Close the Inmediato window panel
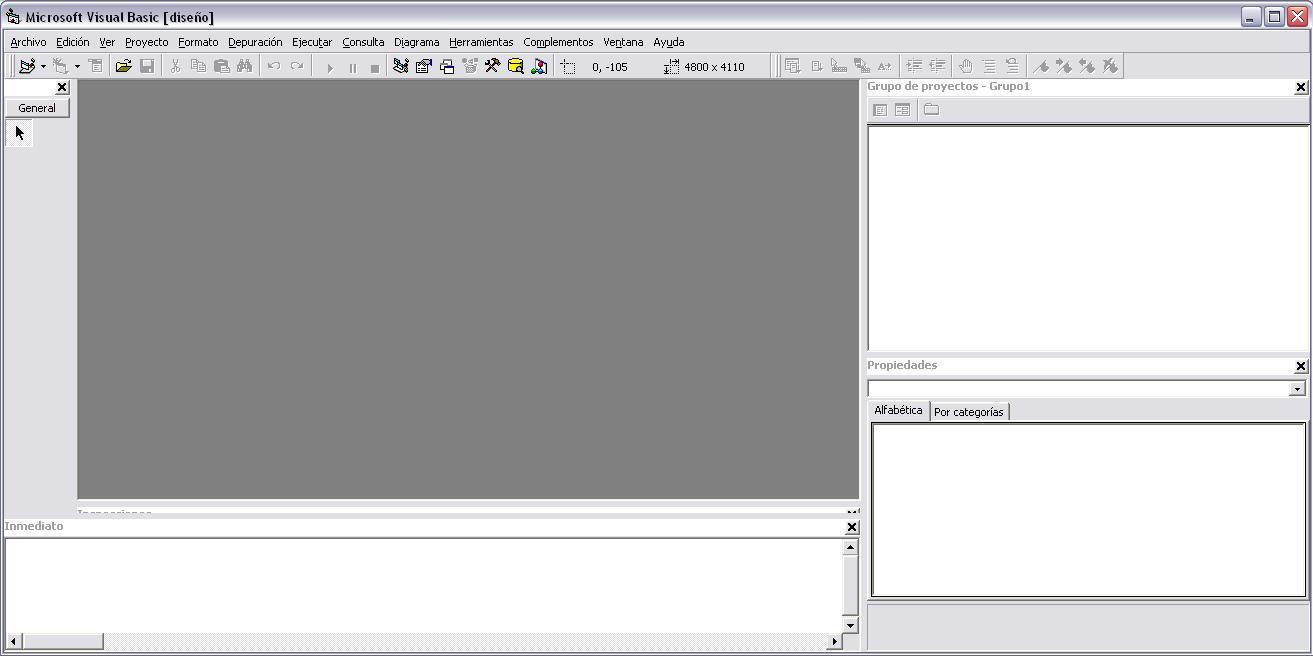Screen dimensions: 1313x656 (x=852, y=527)
